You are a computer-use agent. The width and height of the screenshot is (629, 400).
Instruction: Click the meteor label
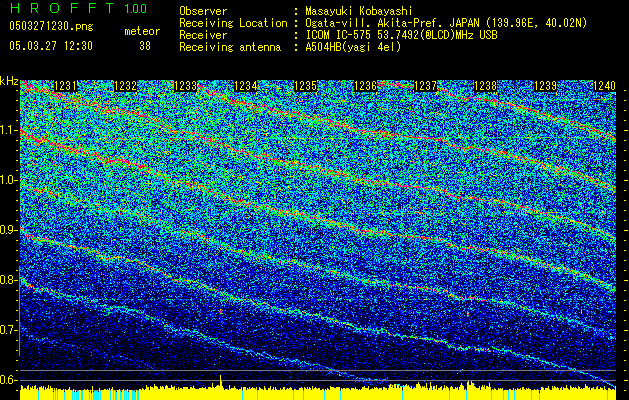142,31
